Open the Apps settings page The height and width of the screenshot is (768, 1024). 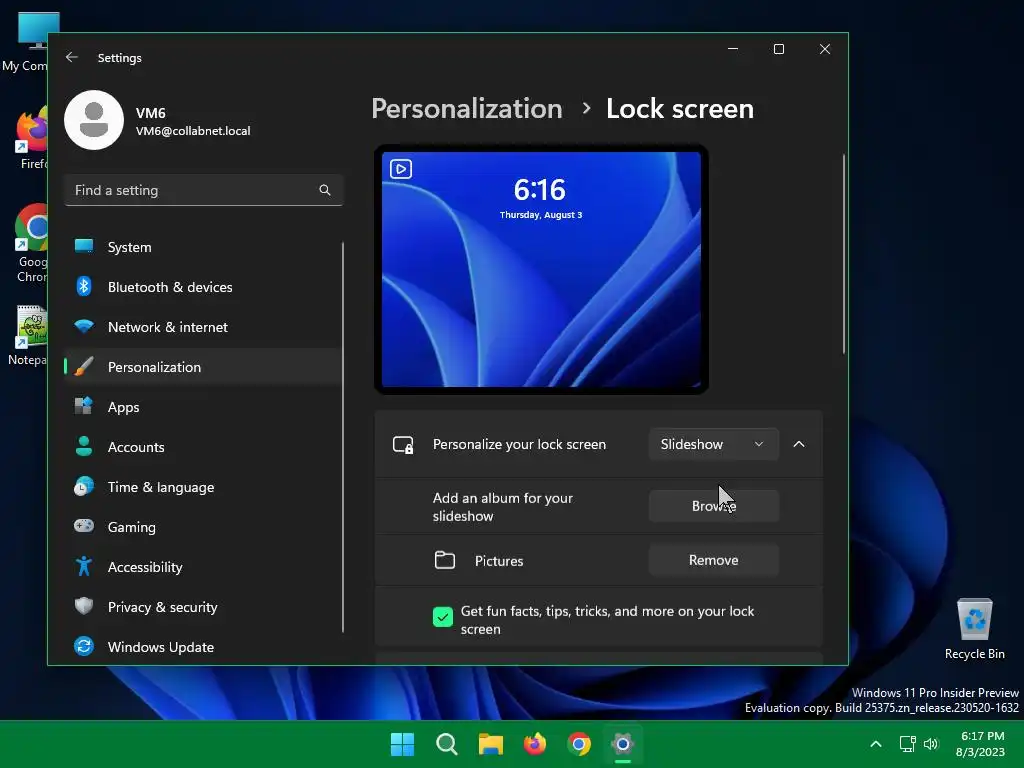[x=202, y=407]
